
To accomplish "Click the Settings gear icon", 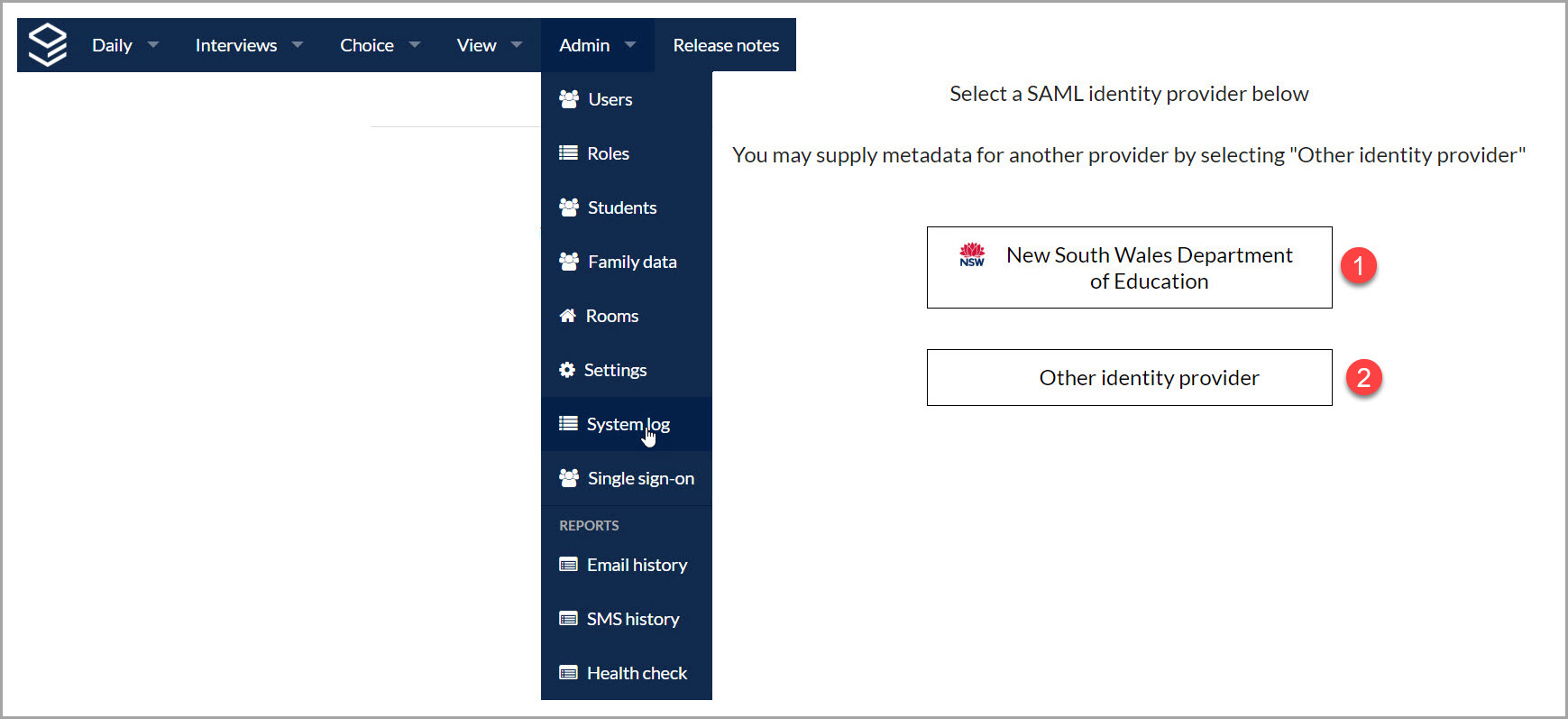I will pos(567,370).
